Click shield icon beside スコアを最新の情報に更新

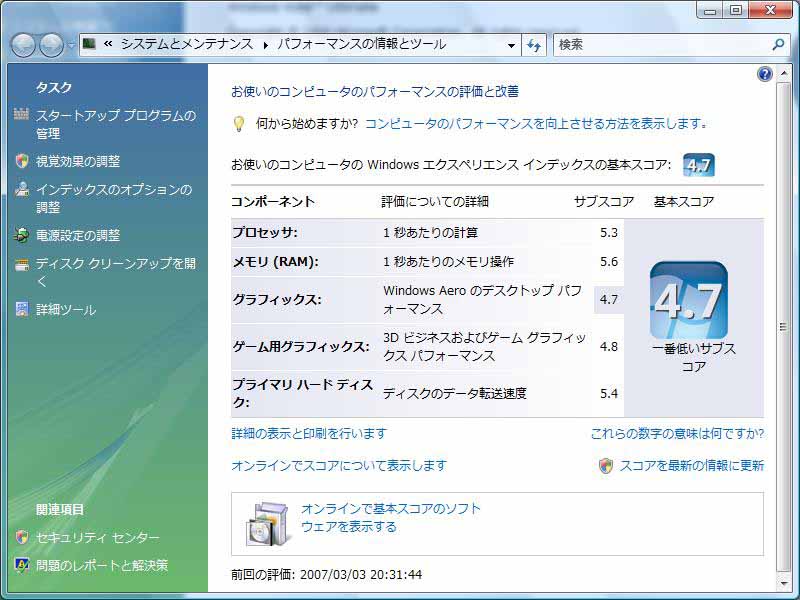pos(606,465)
